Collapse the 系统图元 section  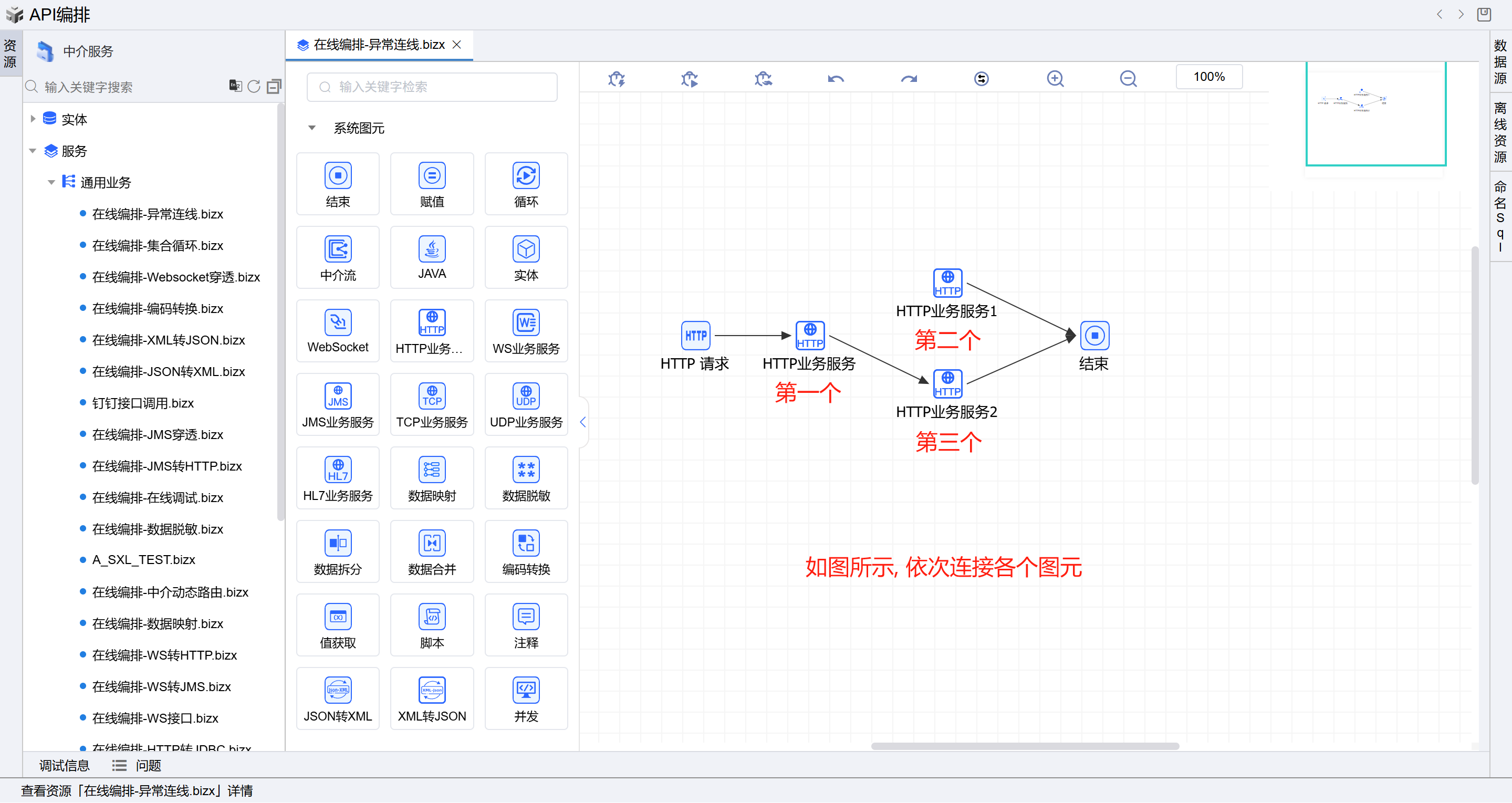(311, 128)
